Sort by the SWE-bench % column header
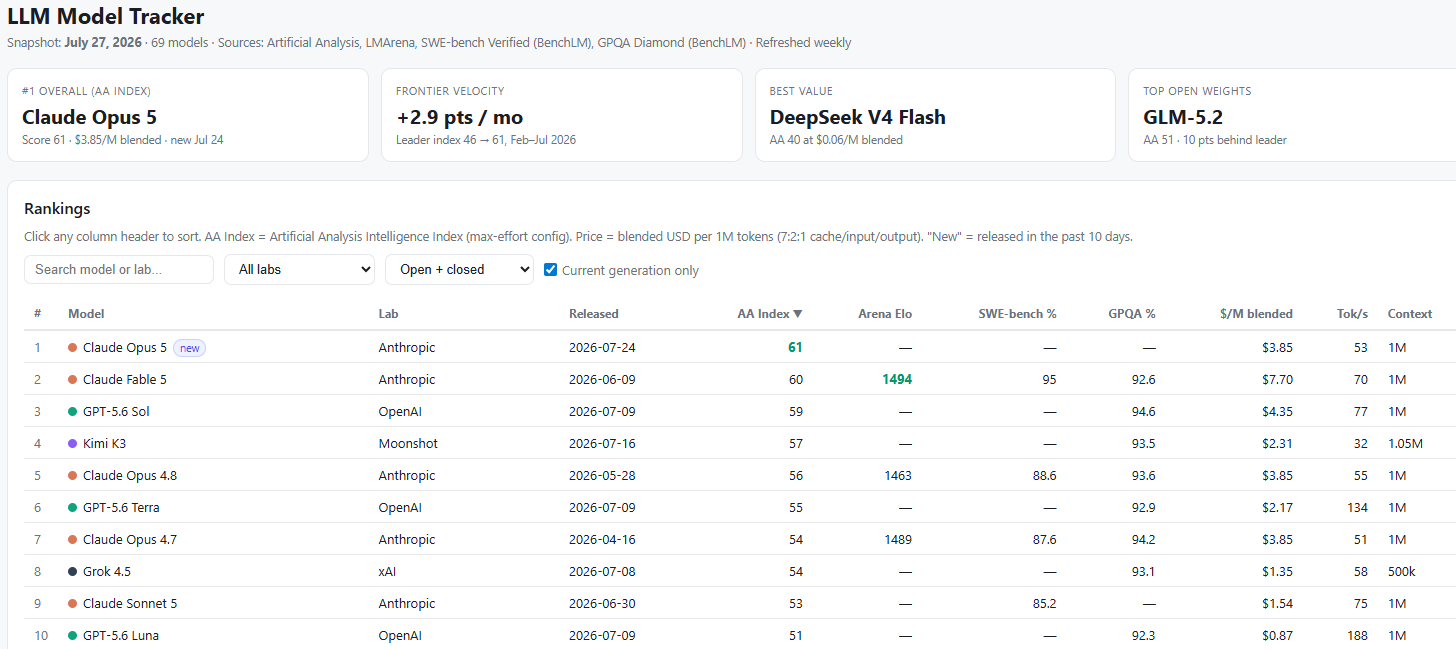The image size is (1456, 649). (x=1017, y=313)
